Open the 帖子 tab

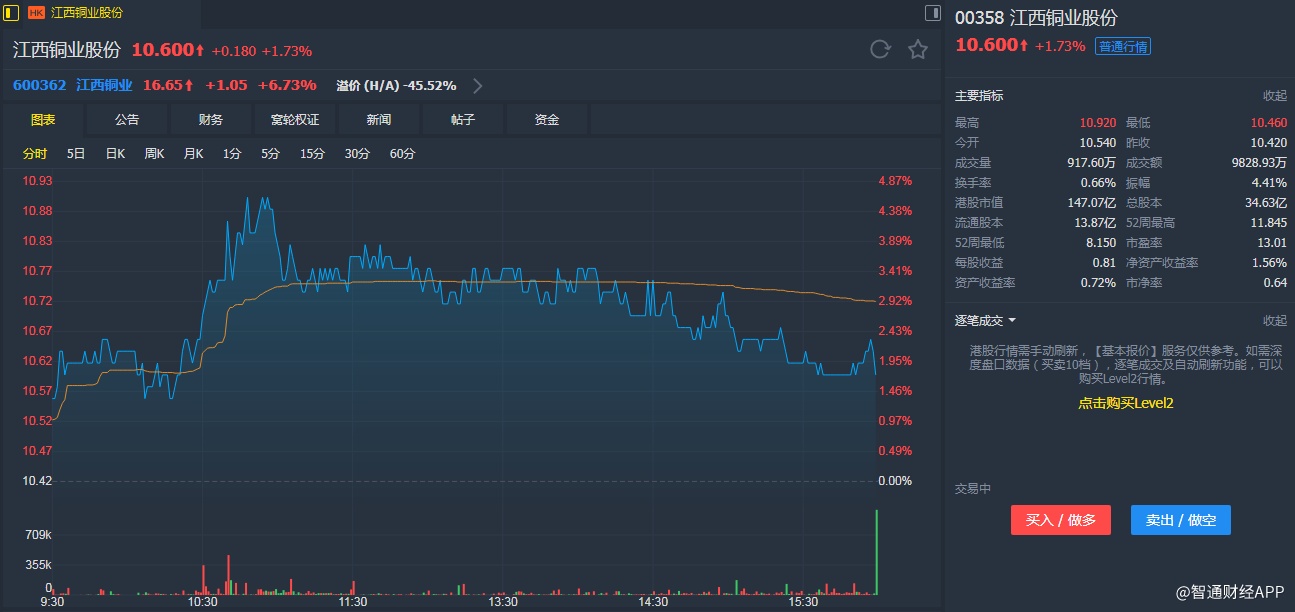coord(463,119)
